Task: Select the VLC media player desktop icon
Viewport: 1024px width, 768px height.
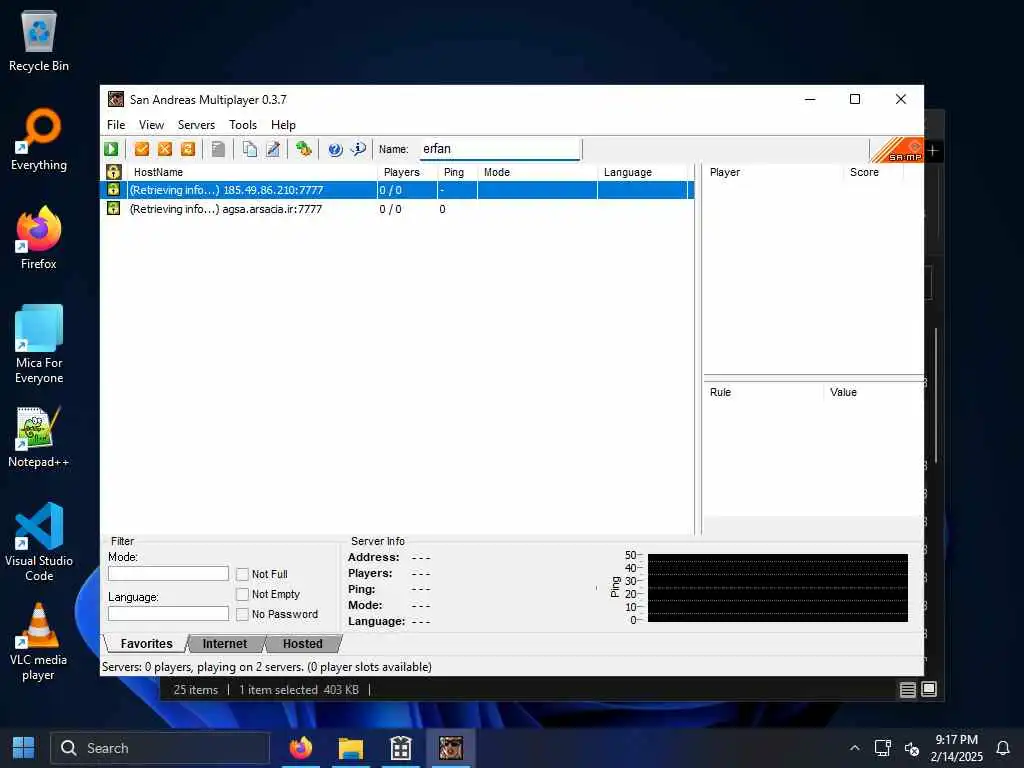Action: tap(39, 642)
